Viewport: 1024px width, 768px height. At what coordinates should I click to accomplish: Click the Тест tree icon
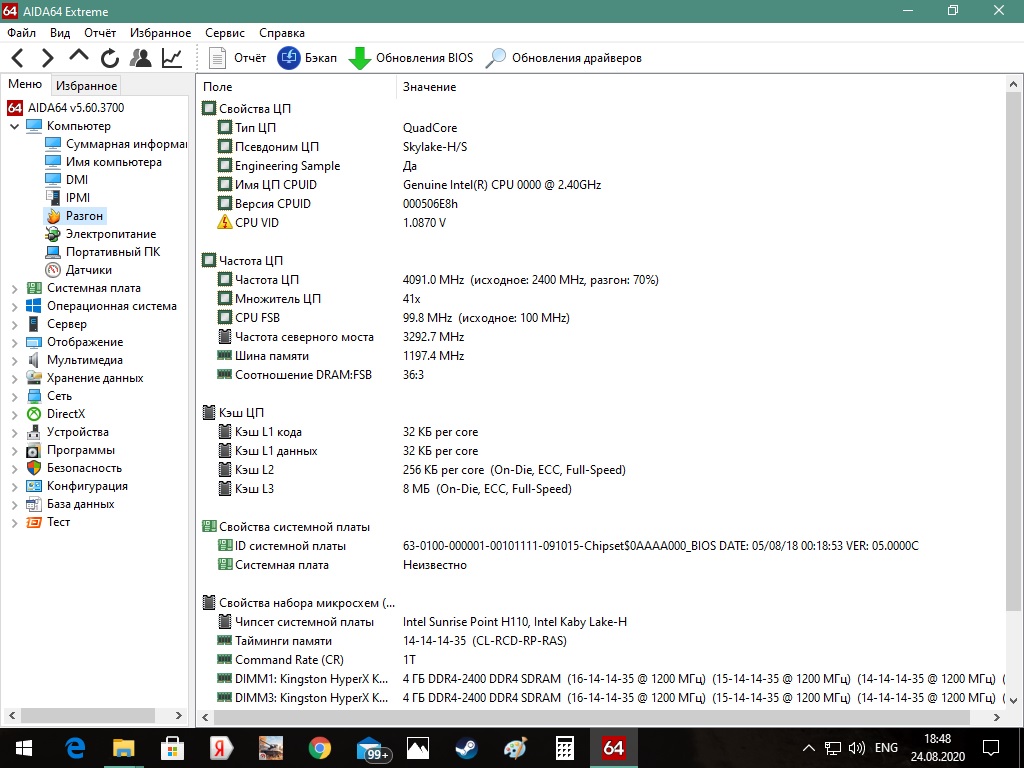tap(34, 522)
